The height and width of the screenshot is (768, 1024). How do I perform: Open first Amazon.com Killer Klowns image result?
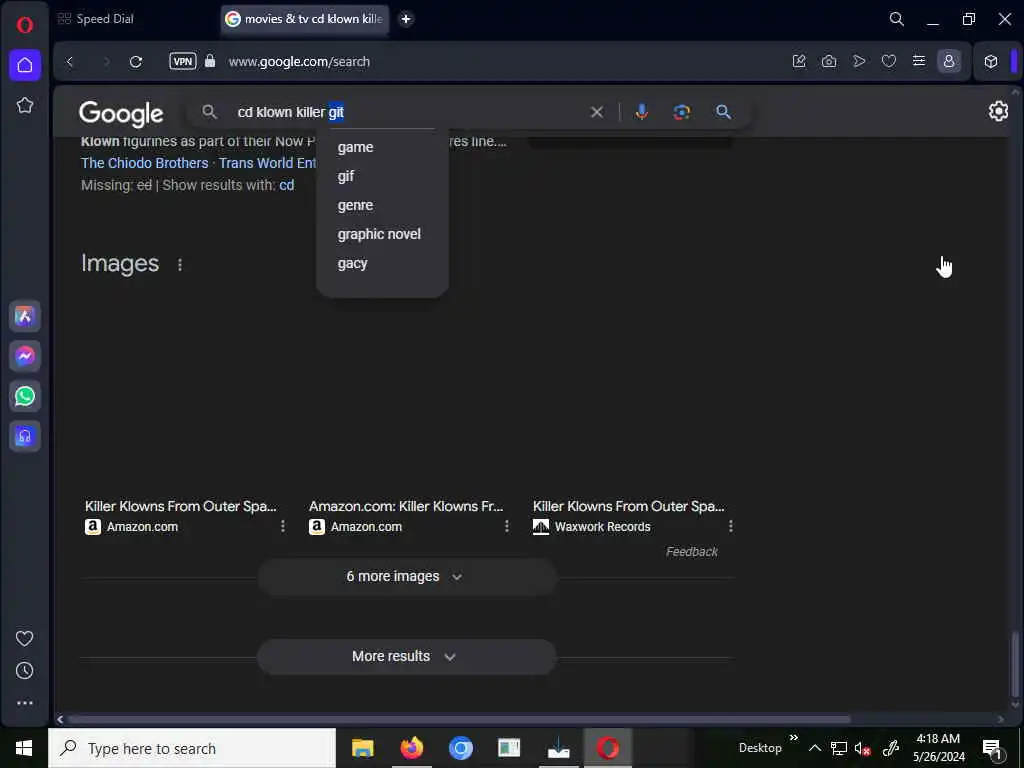pos(181,506)
